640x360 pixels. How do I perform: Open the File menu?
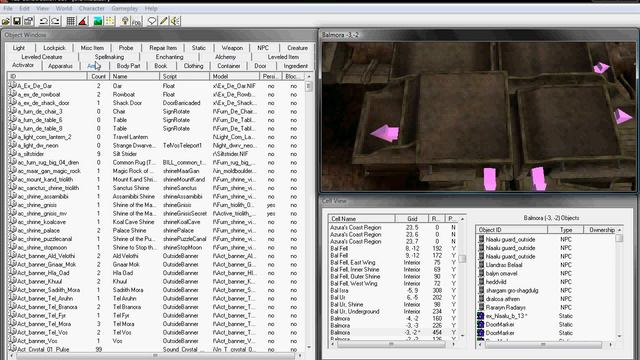pyautogui.click(x=8, y=8)
